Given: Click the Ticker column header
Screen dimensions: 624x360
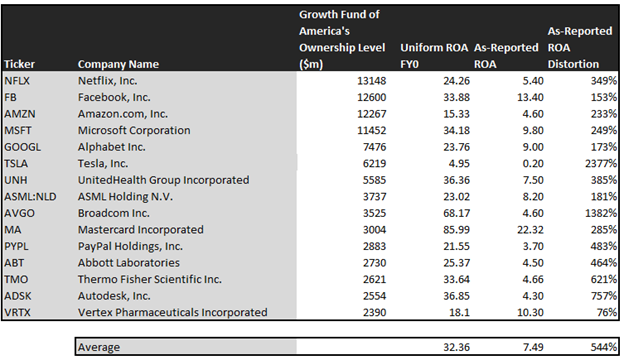Looking at the screenshot, I should coord(20,64).
